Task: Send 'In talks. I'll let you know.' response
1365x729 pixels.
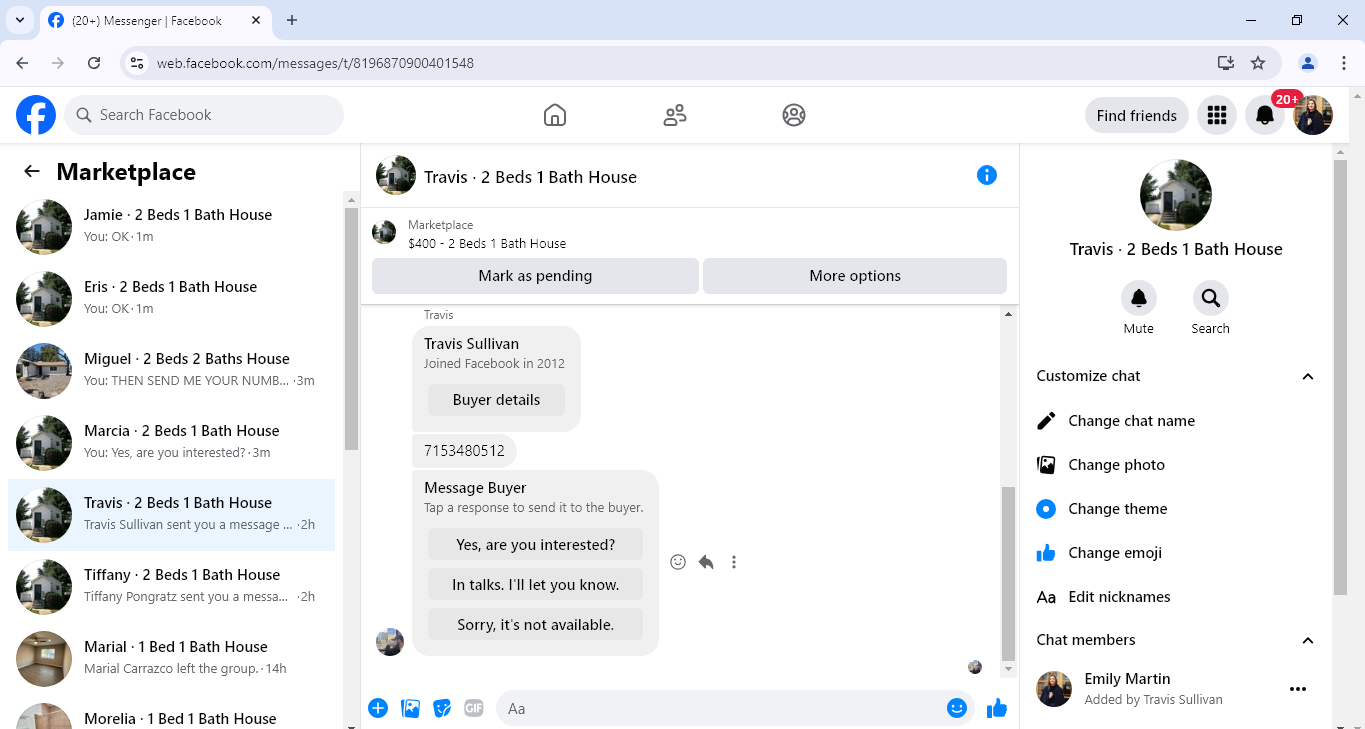Action: point(535,585)
